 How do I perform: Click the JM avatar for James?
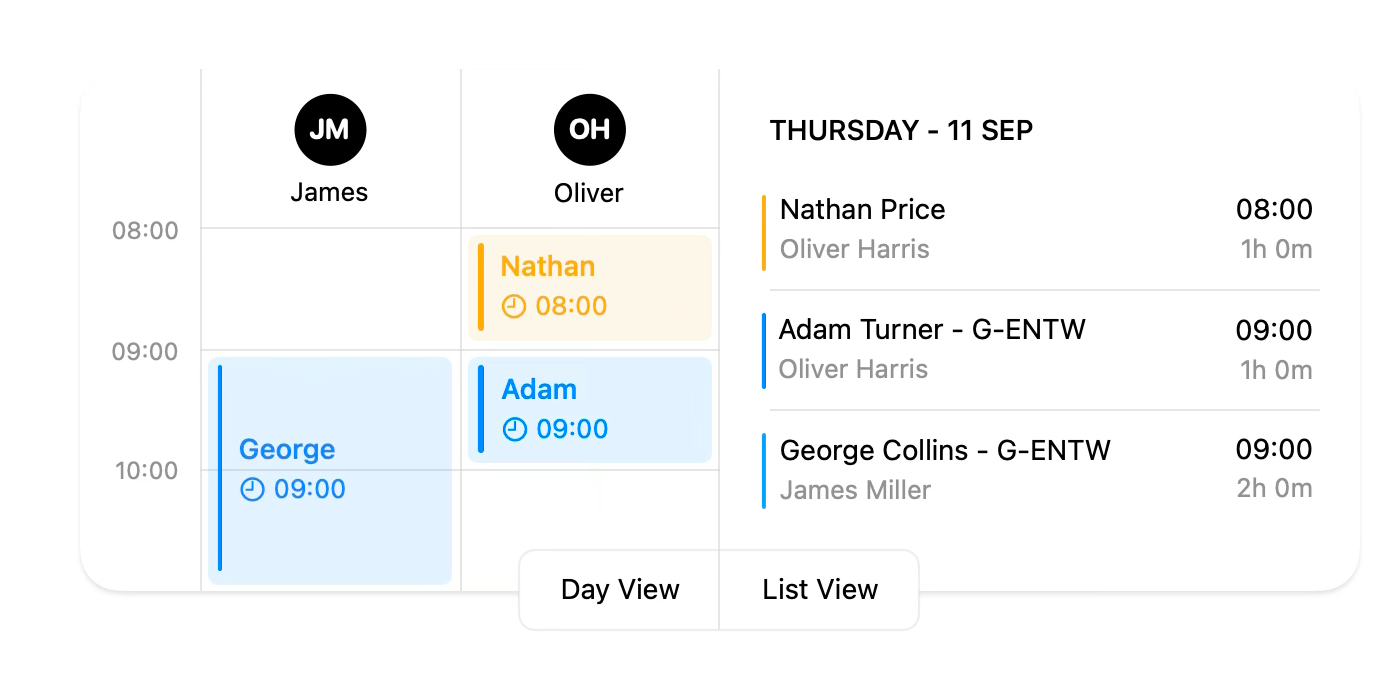coord(330,129)
